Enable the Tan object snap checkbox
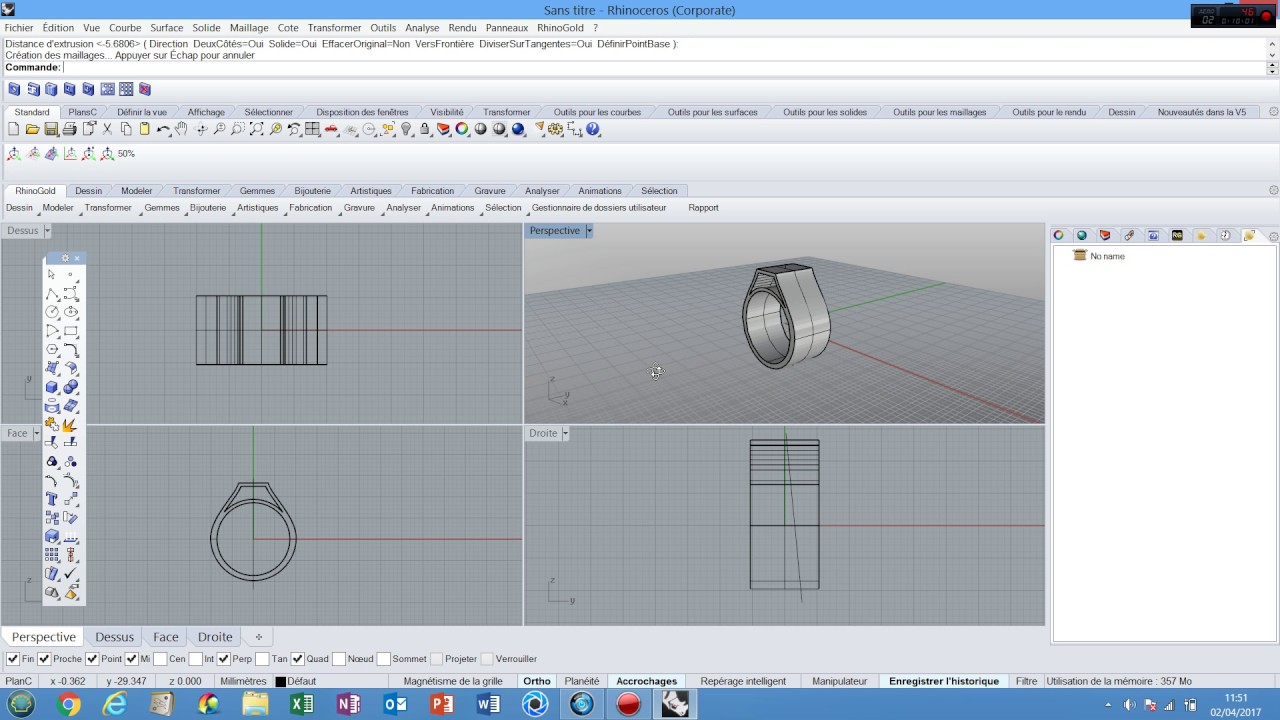1280x720 pixels. pyautogui.click(x=262, y=659)
